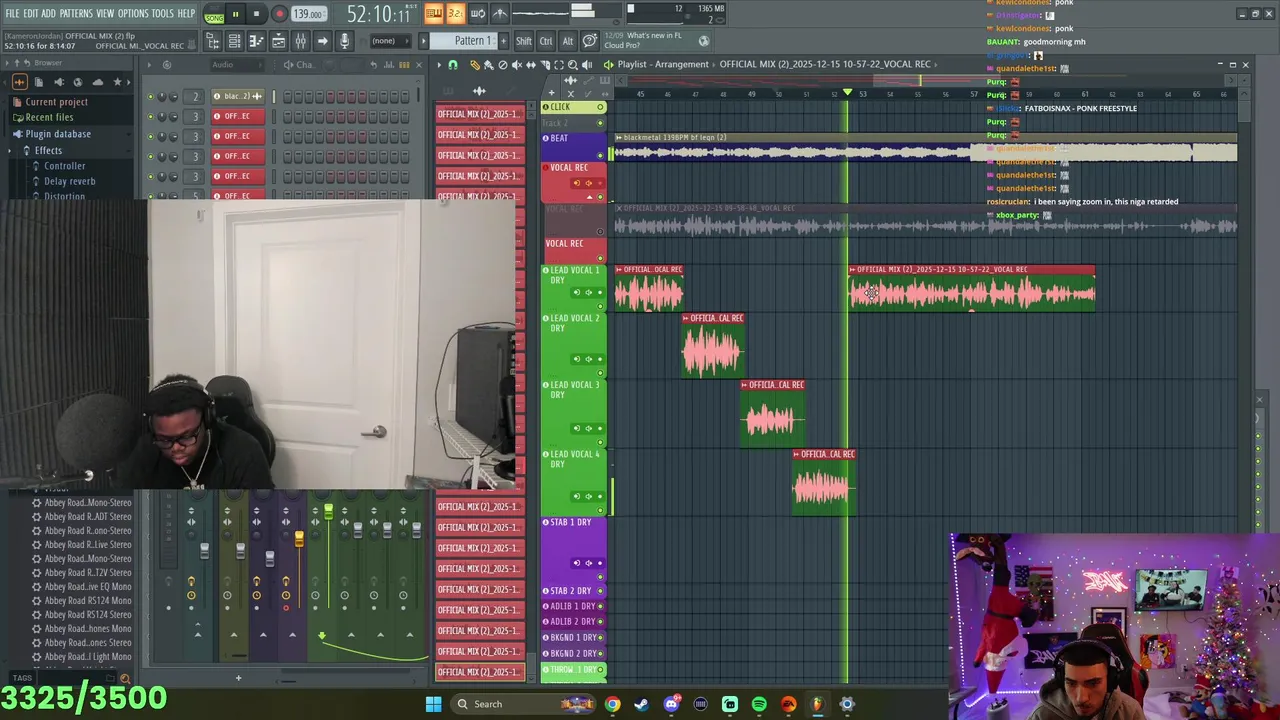Select the Draw pencil tool in Playlist
The width and height of the screenshot is (1280, 720).
475,65
